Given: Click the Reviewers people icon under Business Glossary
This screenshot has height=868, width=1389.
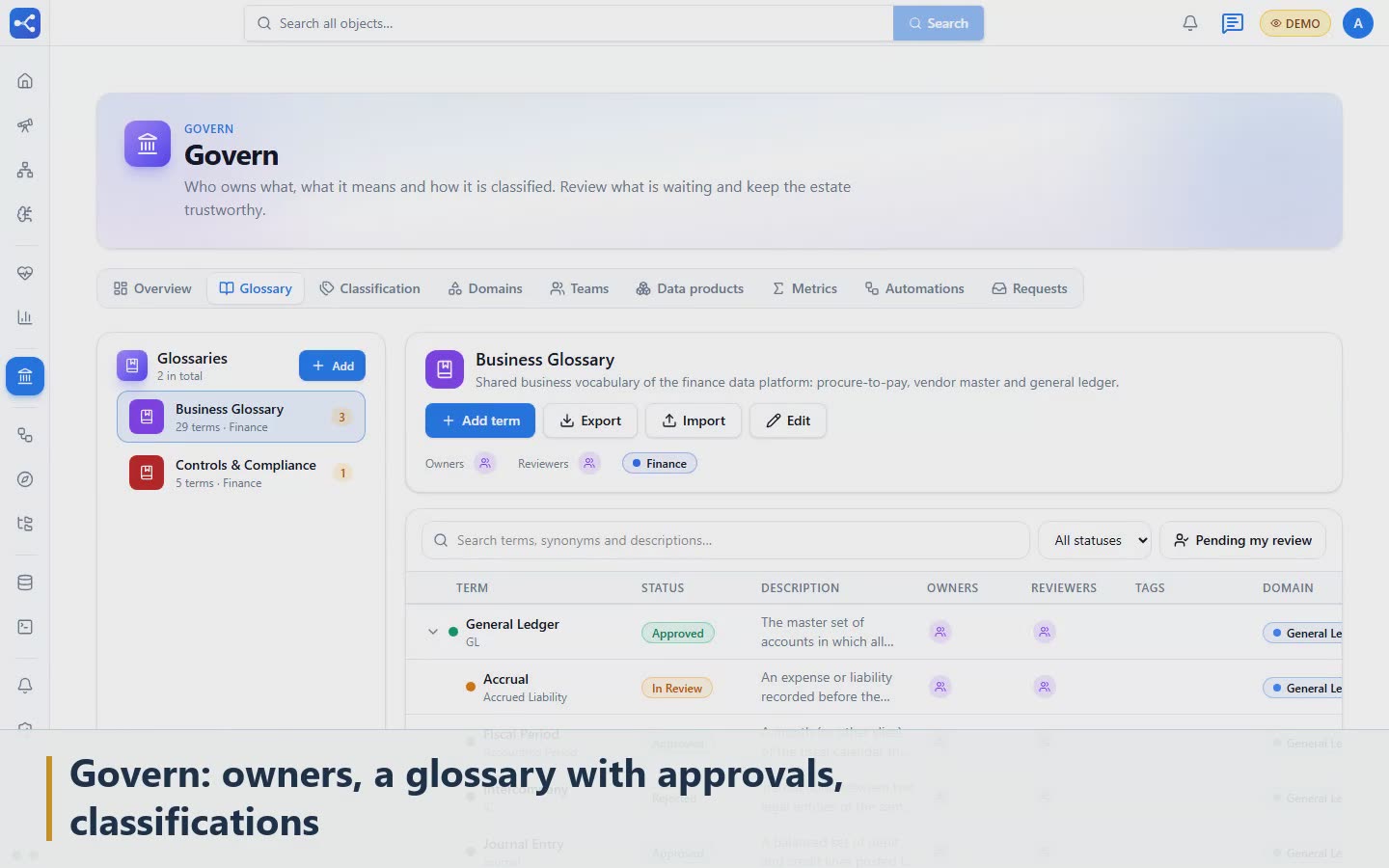Looking at the screenshot, I should coord(589,464).
